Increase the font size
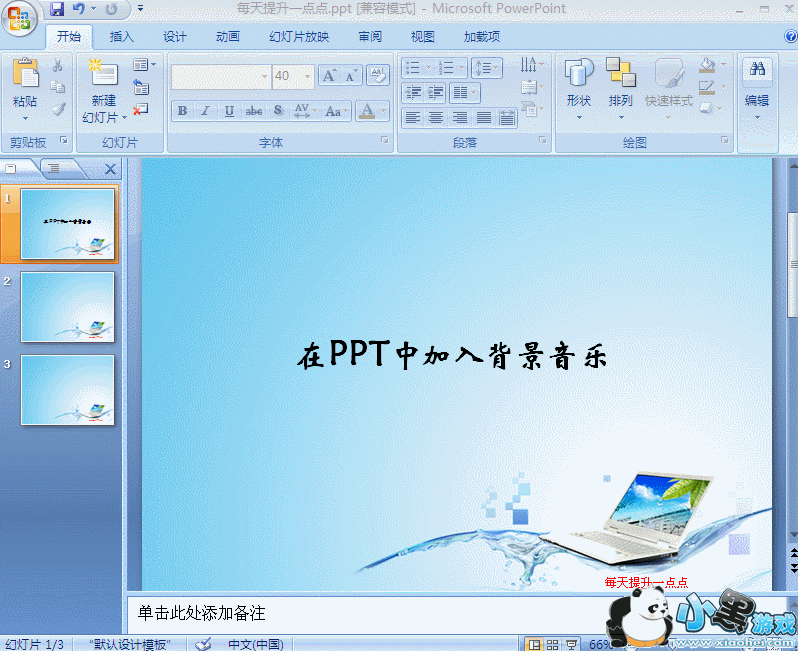The width and height of the screenshot is (798, 651). coord(329,76)
